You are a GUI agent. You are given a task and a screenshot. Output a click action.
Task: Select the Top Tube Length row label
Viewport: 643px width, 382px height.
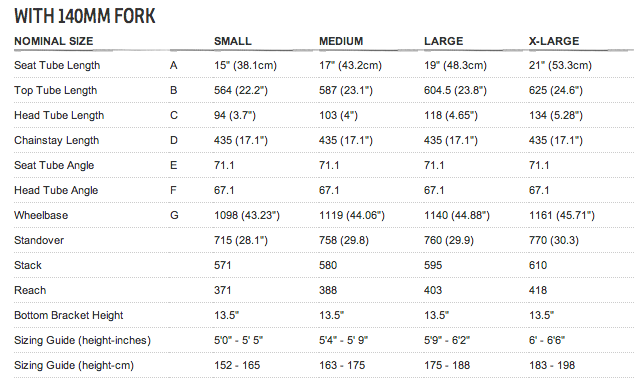coord(56,91)
